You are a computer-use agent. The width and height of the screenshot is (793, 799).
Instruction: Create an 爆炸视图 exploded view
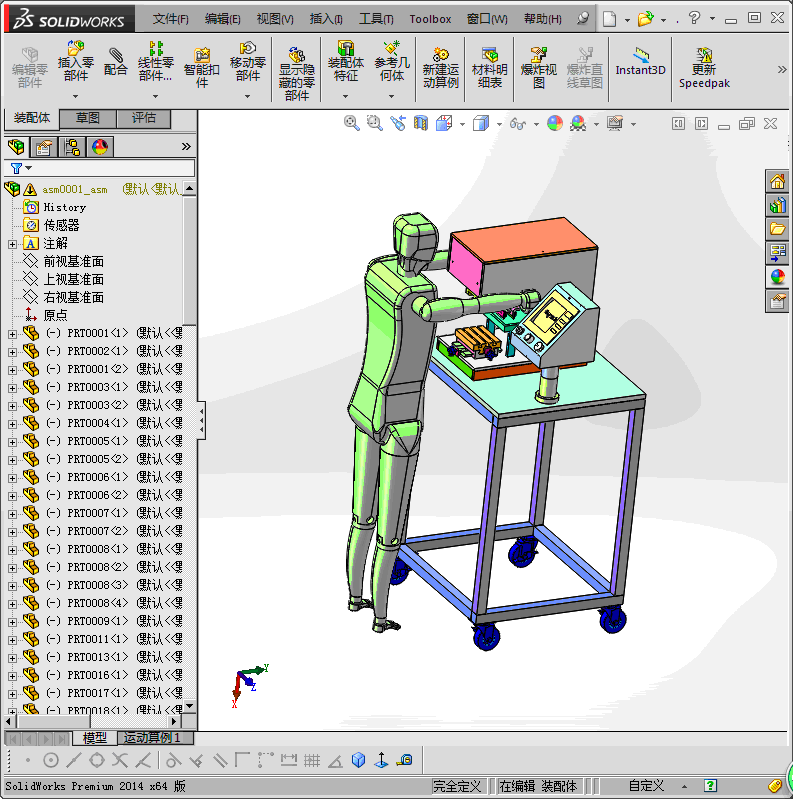[x=539, y=67]
